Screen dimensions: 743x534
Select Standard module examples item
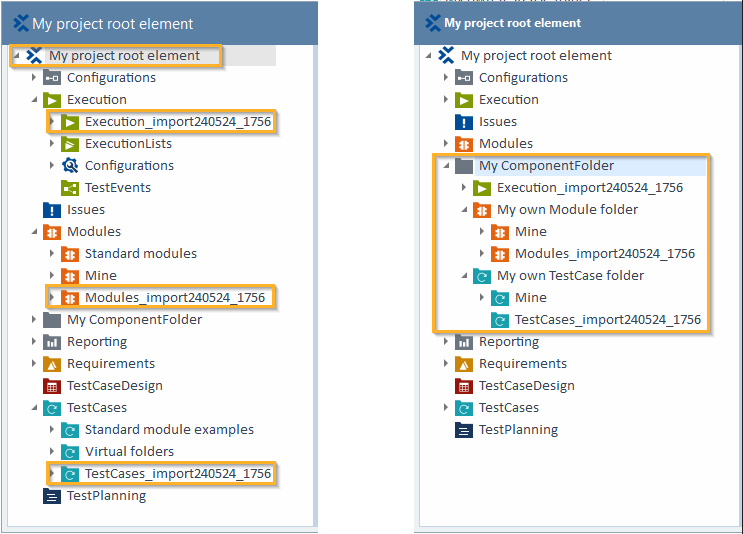(169, 430)
